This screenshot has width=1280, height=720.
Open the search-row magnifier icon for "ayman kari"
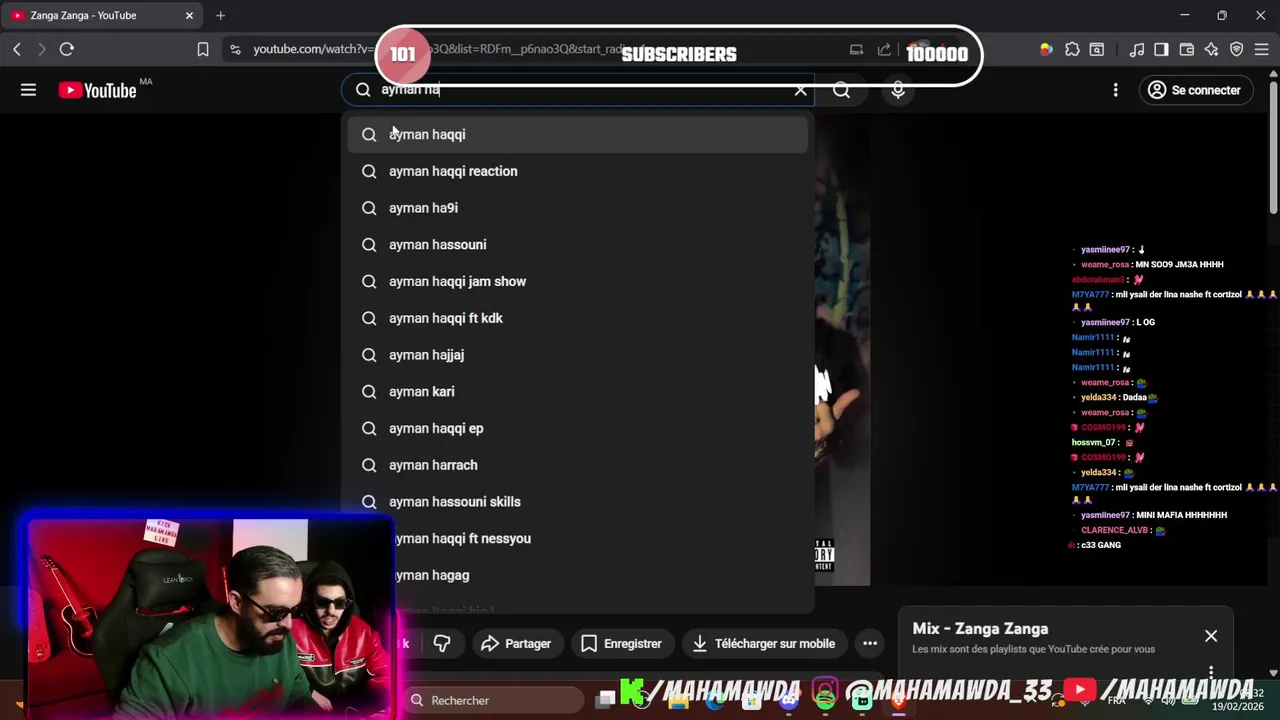(369, 392)
